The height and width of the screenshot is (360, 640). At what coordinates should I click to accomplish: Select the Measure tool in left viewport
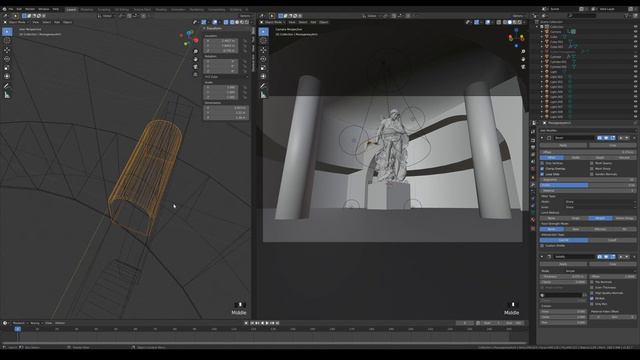7,95
